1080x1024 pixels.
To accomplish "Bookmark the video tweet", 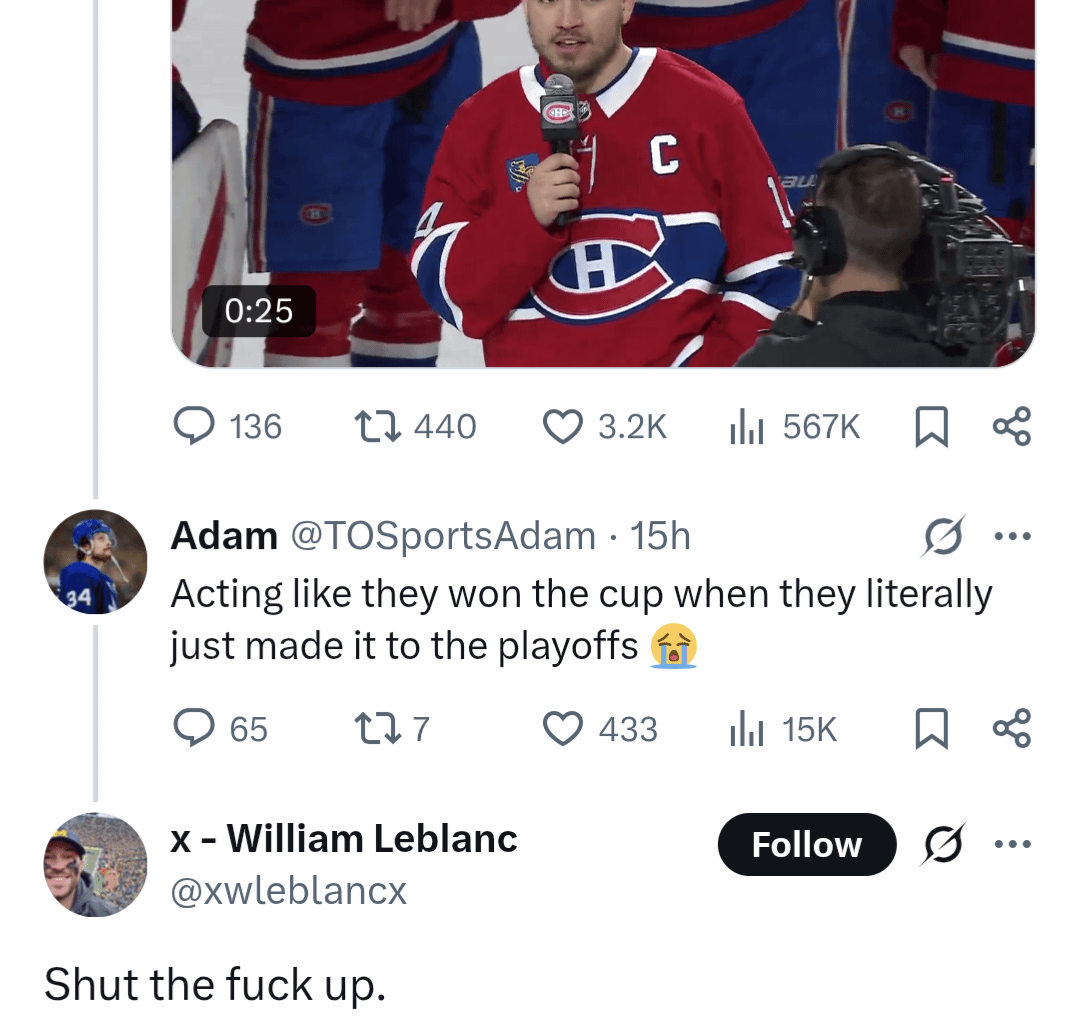I will click(931, 425).
